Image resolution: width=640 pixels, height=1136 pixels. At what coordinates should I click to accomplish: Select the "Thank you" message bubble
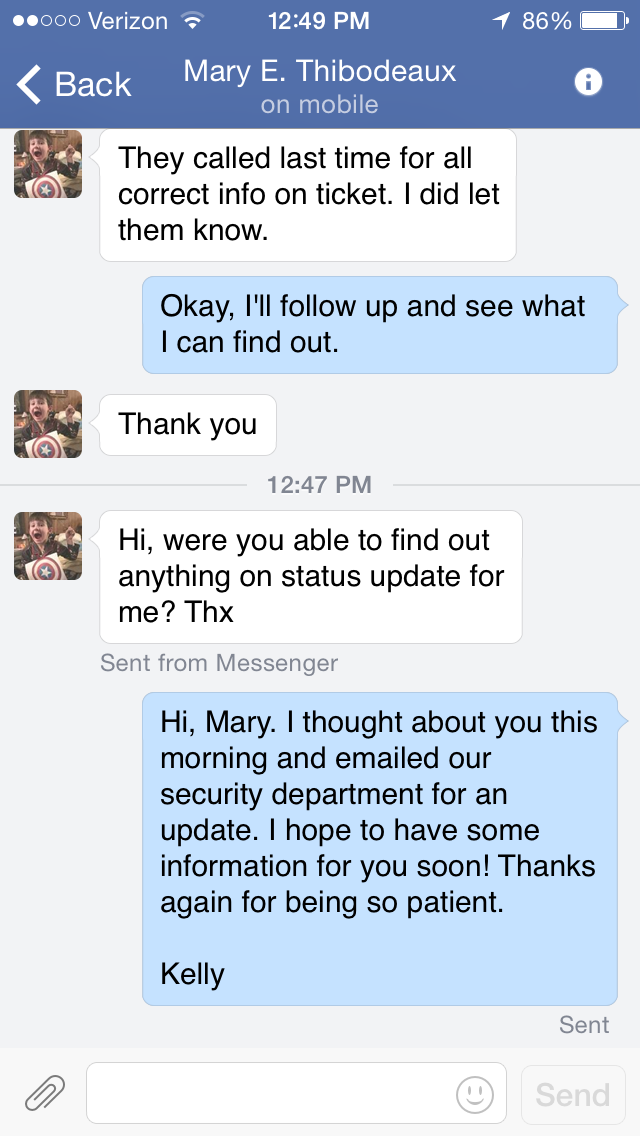tap(188, 424)
